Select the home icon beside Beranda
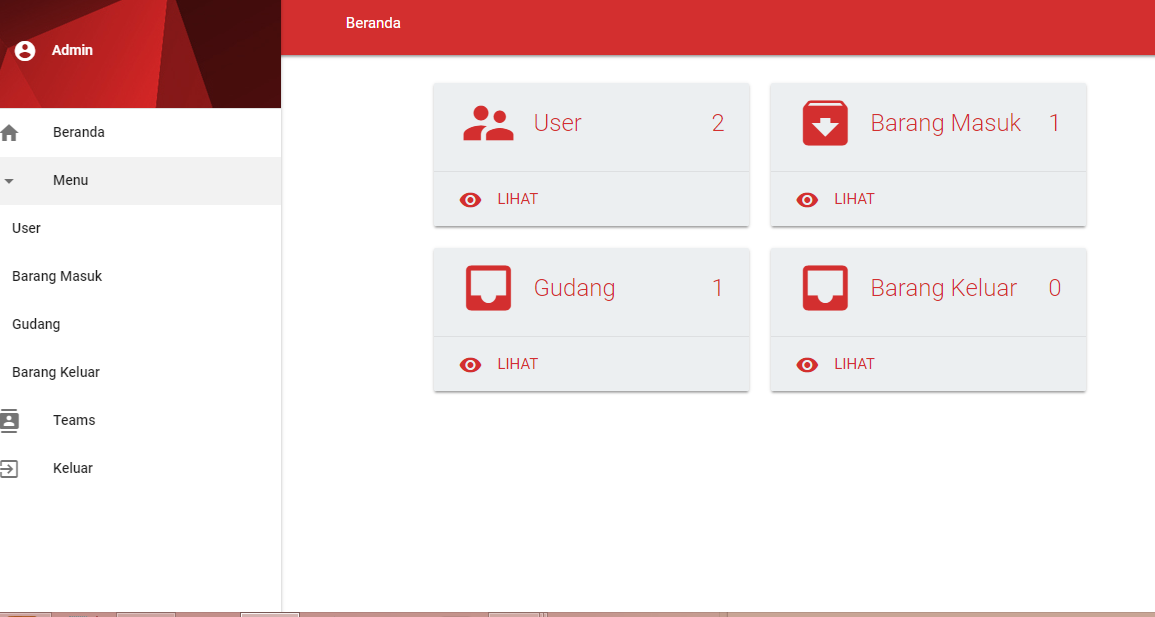The width and height of the screenshot is (1155, 617). pos(11,131)
